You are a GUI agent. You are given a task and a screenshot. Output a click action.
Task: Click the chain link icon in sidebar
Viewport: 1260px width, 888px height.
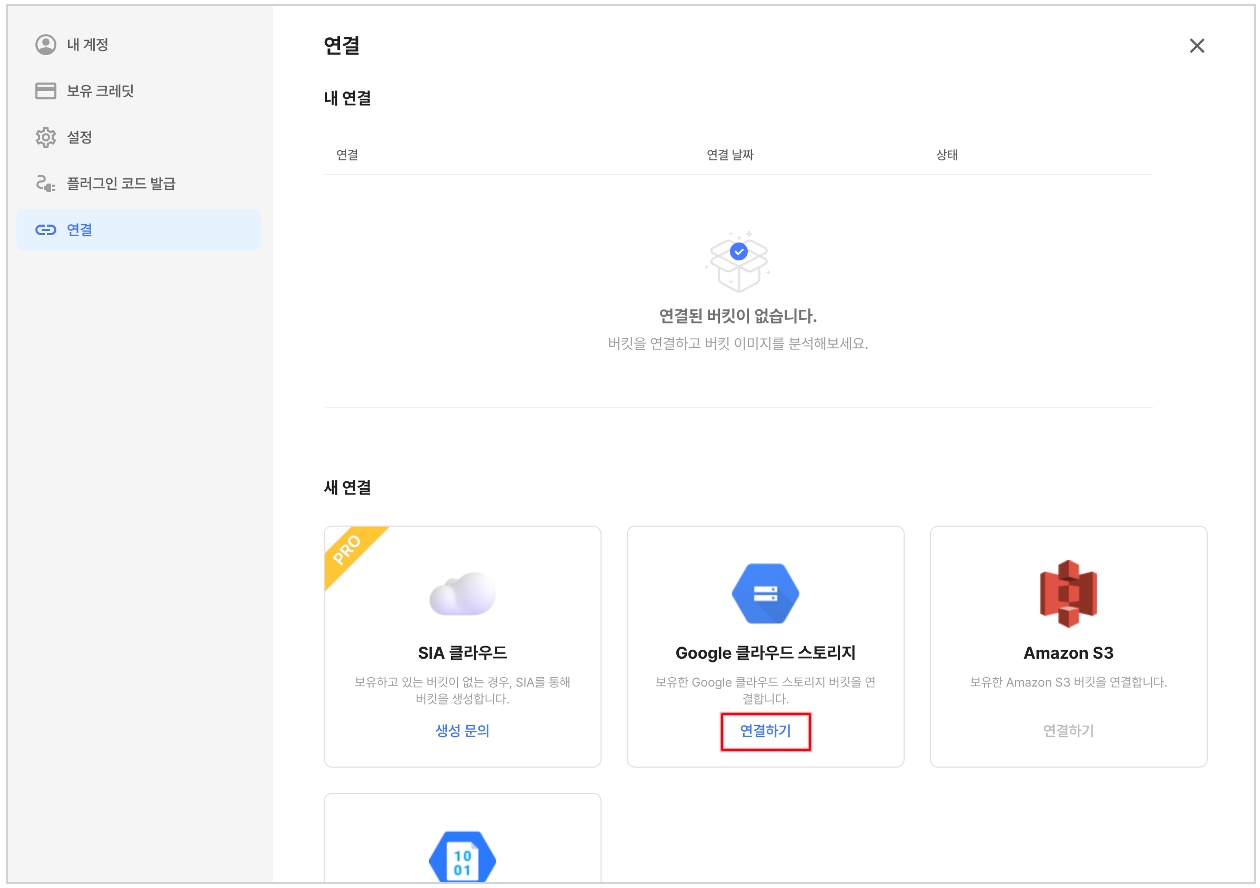45,230
